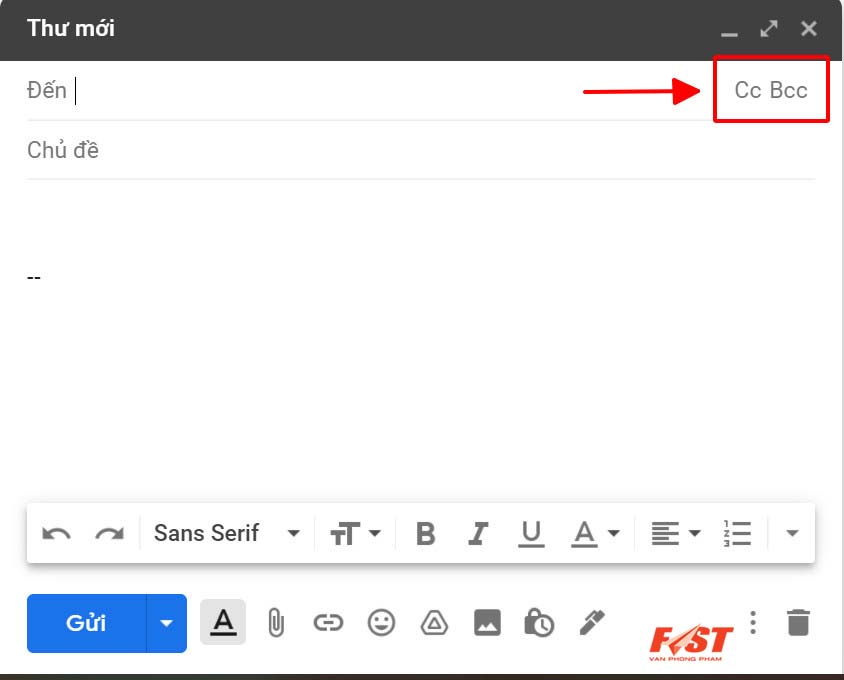This screenshot has width=844, height=680.
Task: Open the send options arrow beside Gửi
Action: tap(166, 623)
